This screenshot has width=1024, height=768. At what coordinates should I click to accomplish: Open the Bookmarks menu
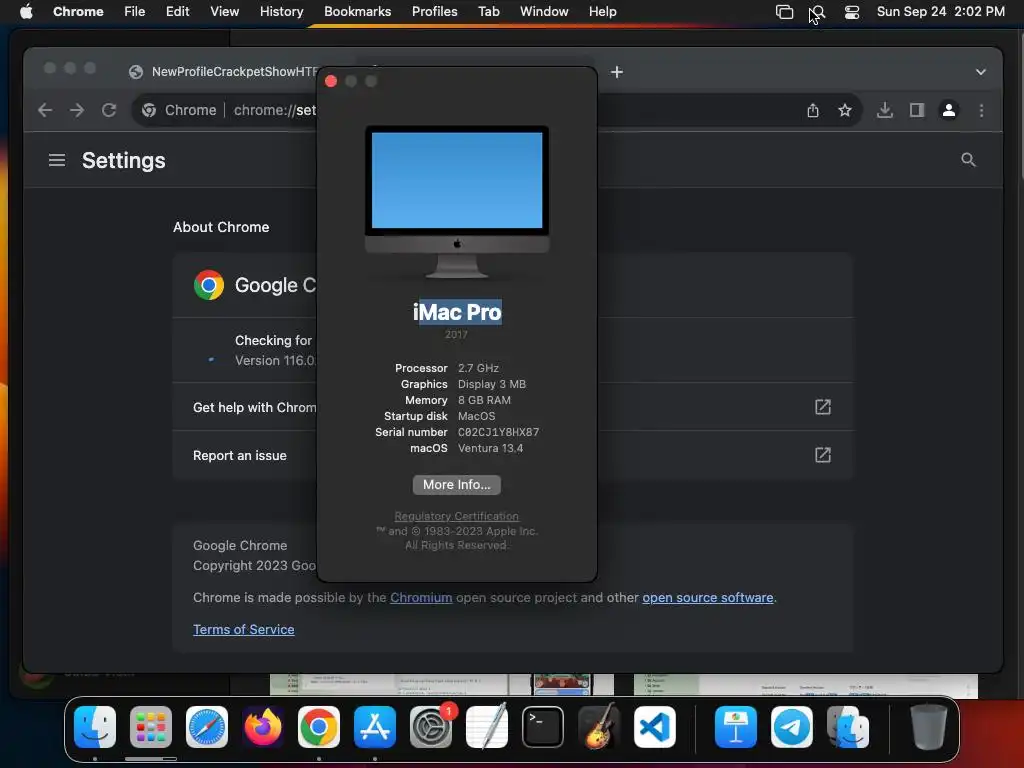pyautogui.click(x=357, y=12)
